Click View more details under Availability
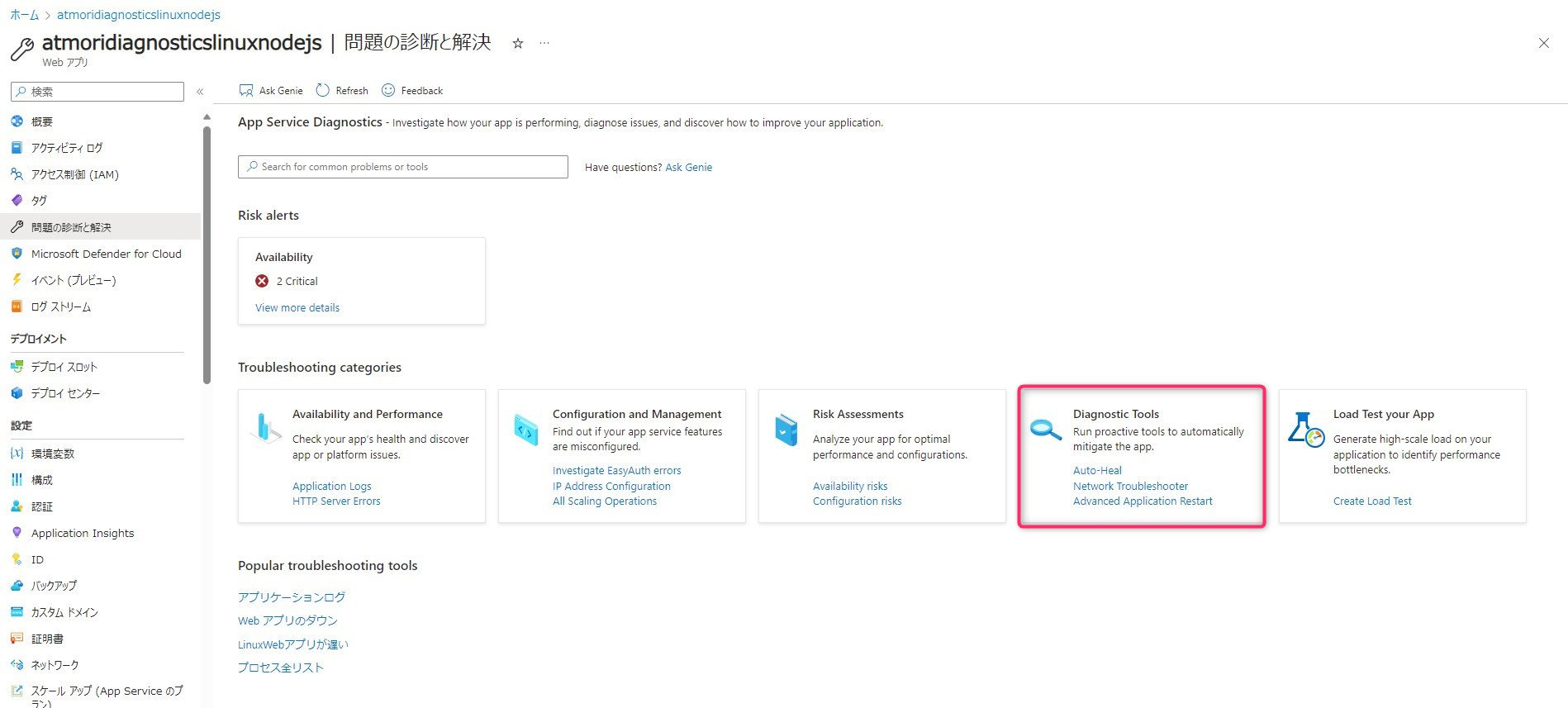Screen dimensions: 1568x708 click(x=297, y=307)
